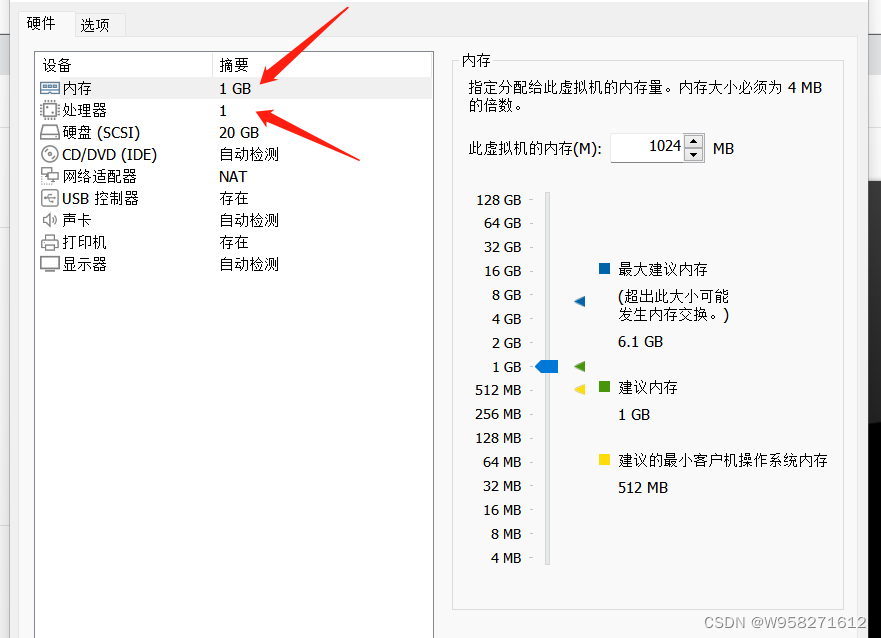Click the 2 GB scale label
Image resolution: width=881 pixels, height=638 pixels.
click(x=506, y=343)
